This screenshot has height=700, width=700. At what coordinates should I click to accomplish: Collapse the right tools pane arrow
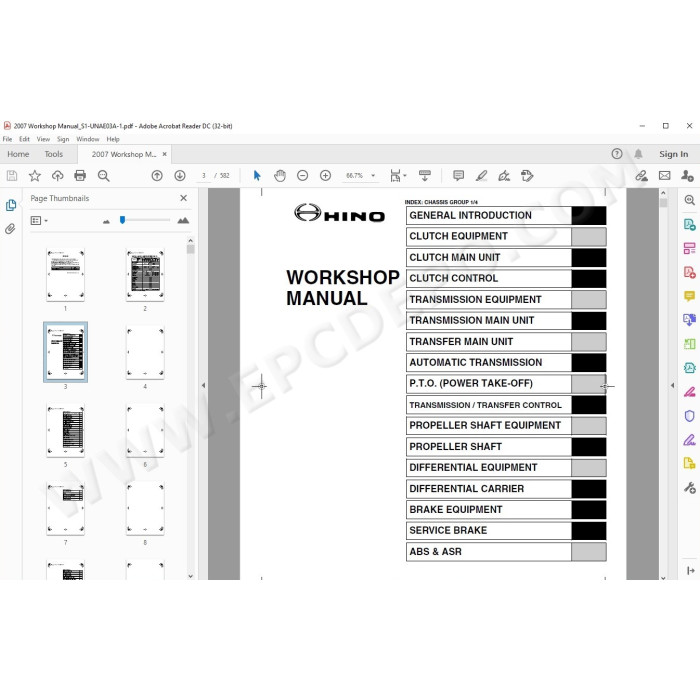pyautogui.click(x=673, y=385)
